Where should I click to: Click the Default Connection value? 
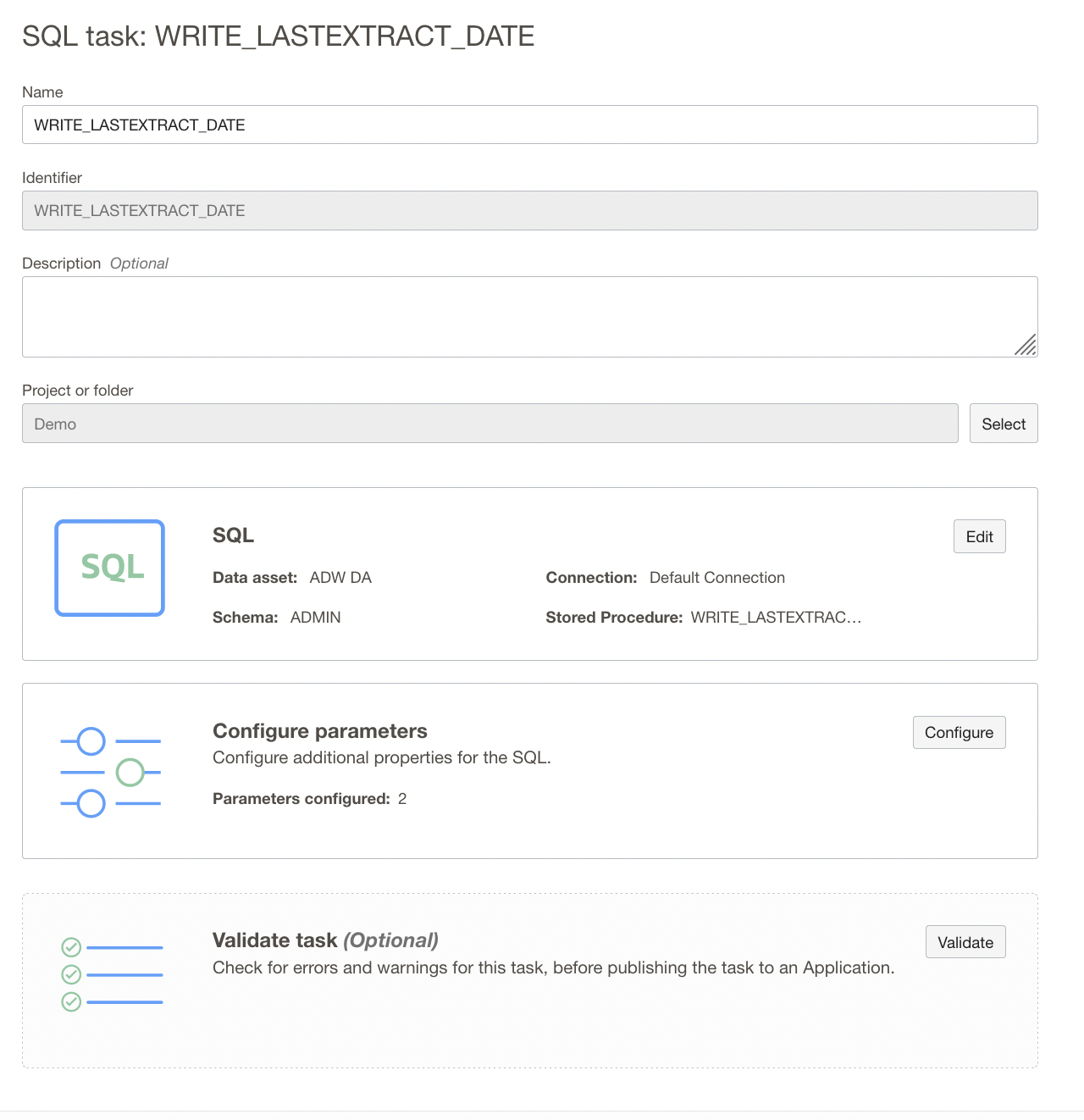coord(716,577)
